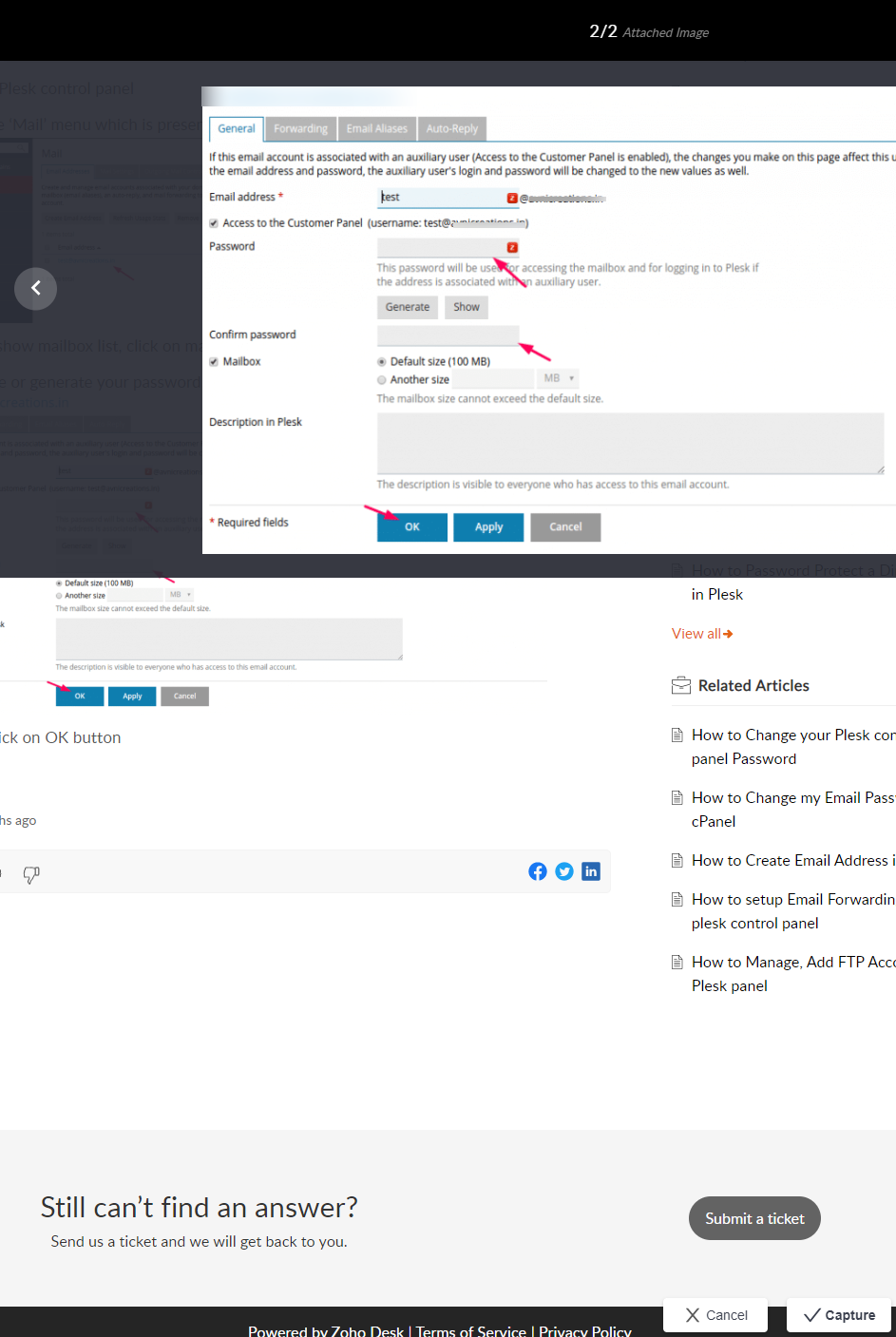Open the Auto-Reply tab
The image size is (896, 1337).
(x=451, y=128)
